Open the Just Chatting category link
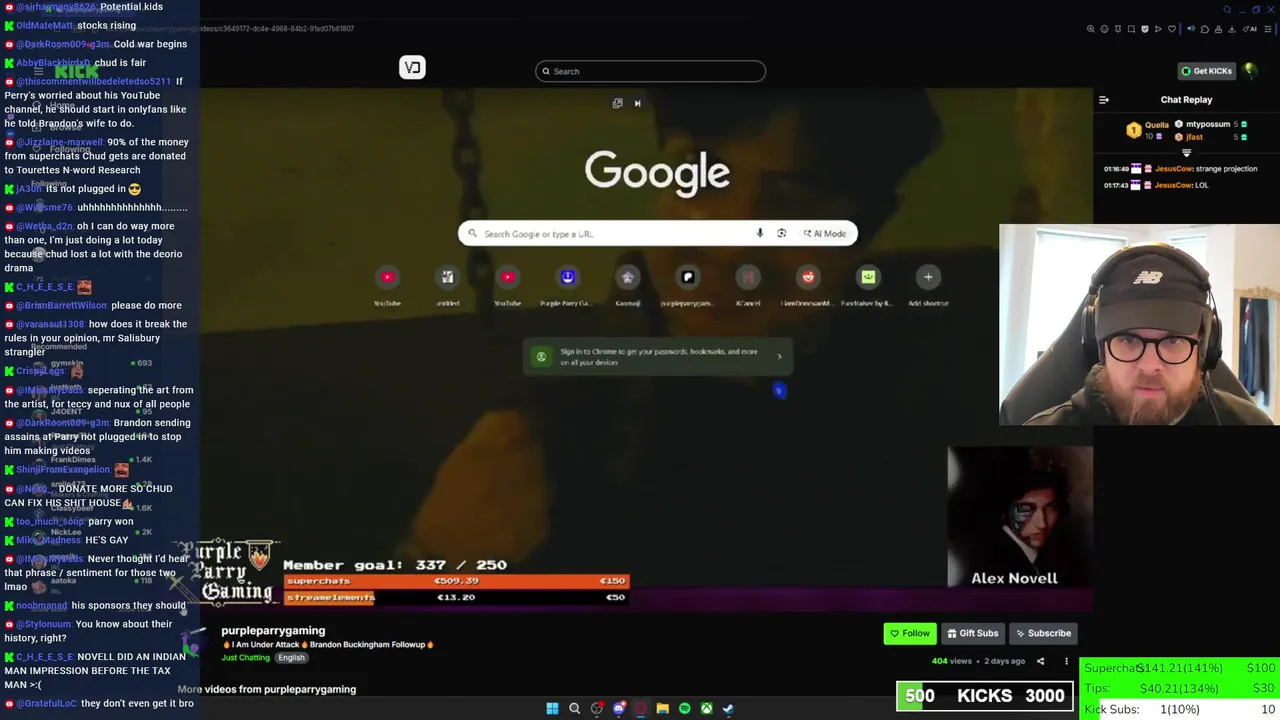 [x=246, y=658]
